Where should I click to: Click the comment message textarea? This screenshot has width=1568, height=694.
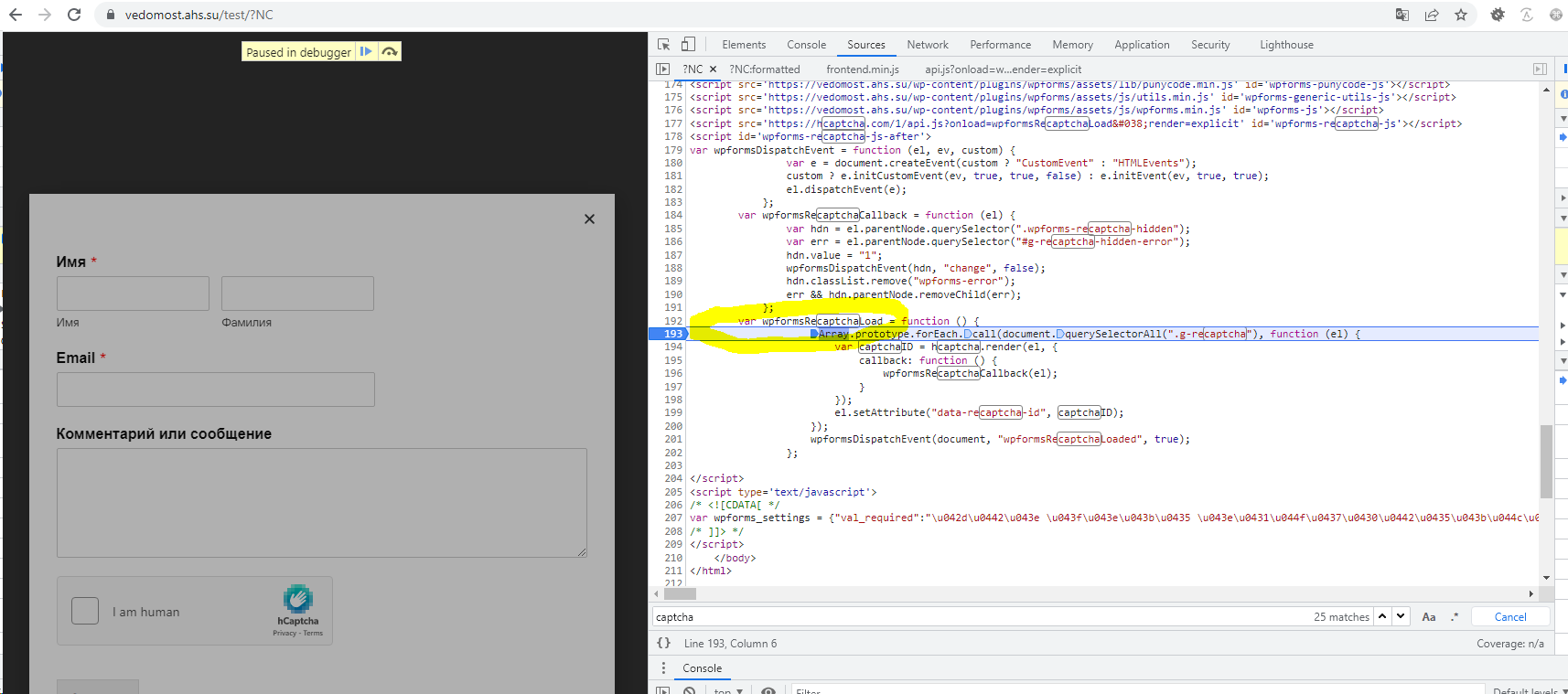322,503
